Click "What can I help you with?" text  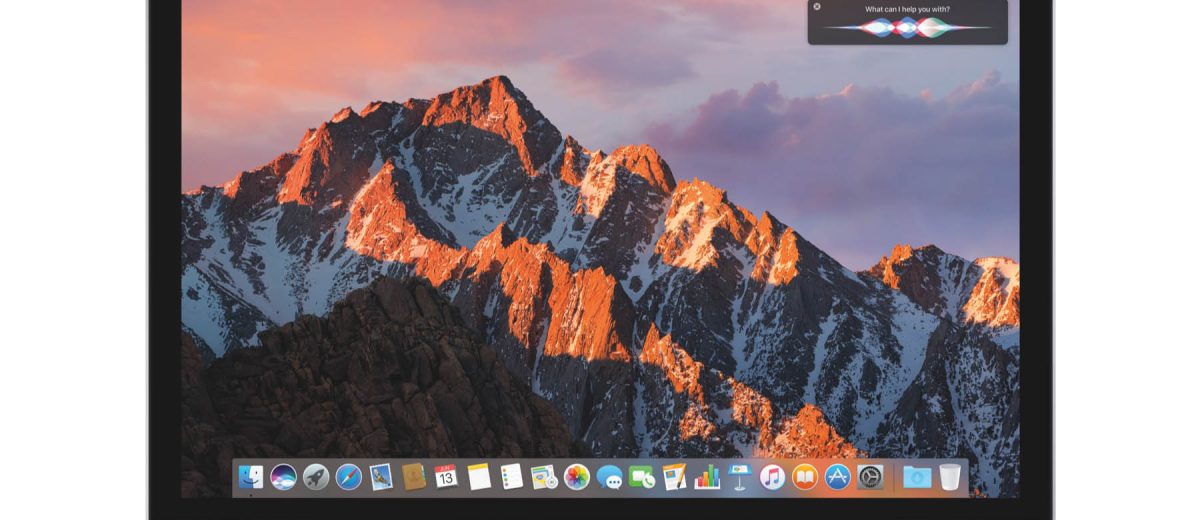908,9
